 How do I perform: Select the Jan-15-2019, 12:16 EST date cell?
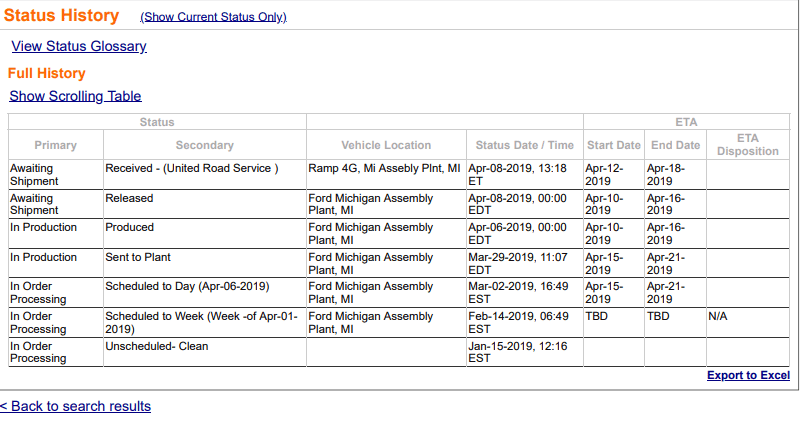[x=525, y=352]
